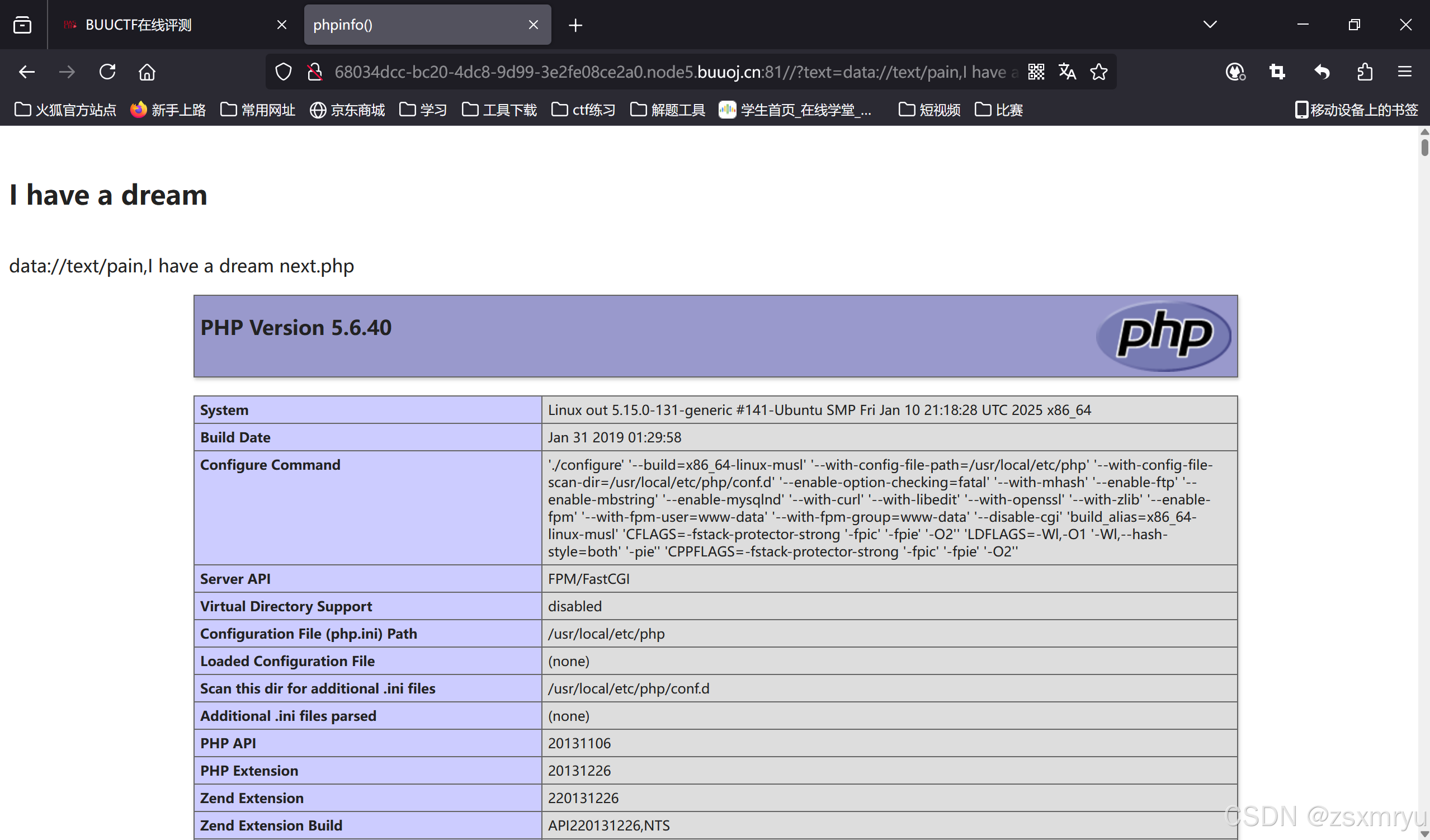
Task: Open the QR code icon in address bar
Action: 1036,72
